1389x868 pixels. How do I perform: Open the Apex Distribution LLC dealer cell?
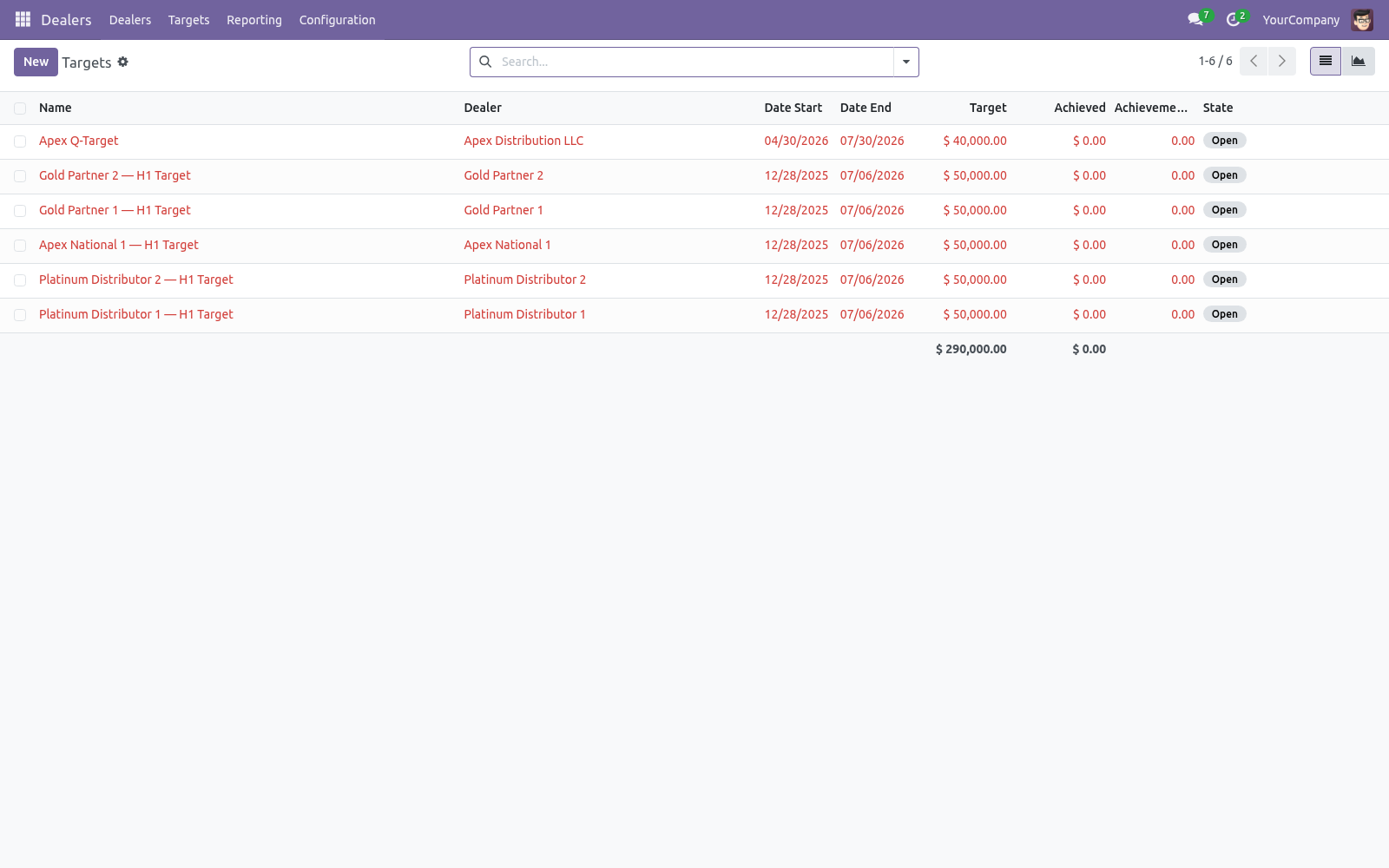tap(523, 141)
